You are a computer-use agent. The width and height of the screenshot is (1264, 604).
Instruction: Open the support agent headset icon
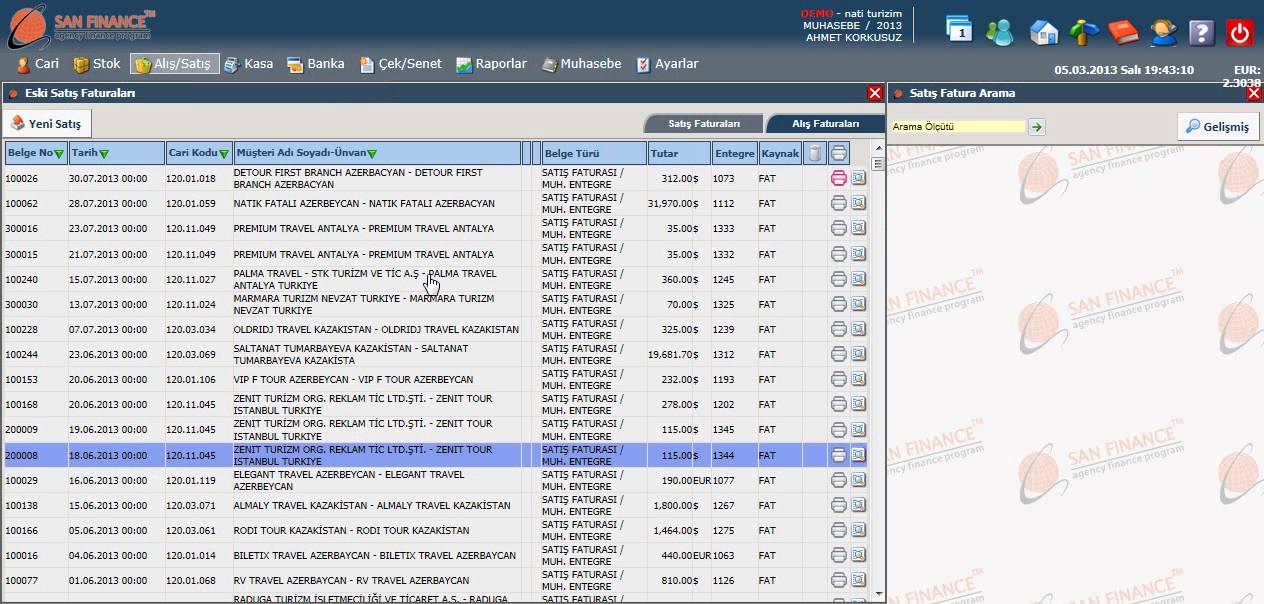pos(1163,32)
